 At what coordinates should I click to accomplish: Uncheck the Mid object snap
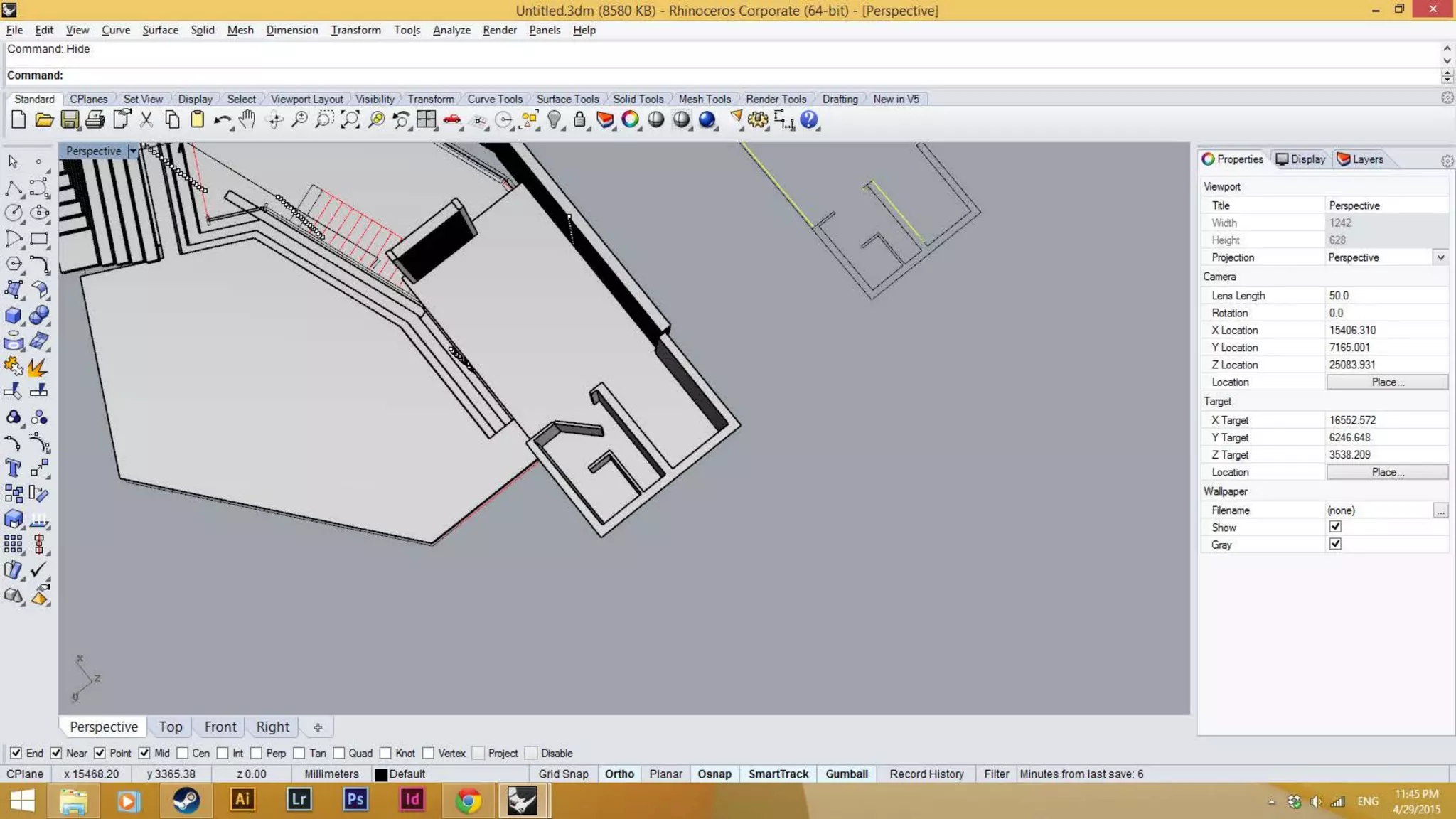pos(144,753)
